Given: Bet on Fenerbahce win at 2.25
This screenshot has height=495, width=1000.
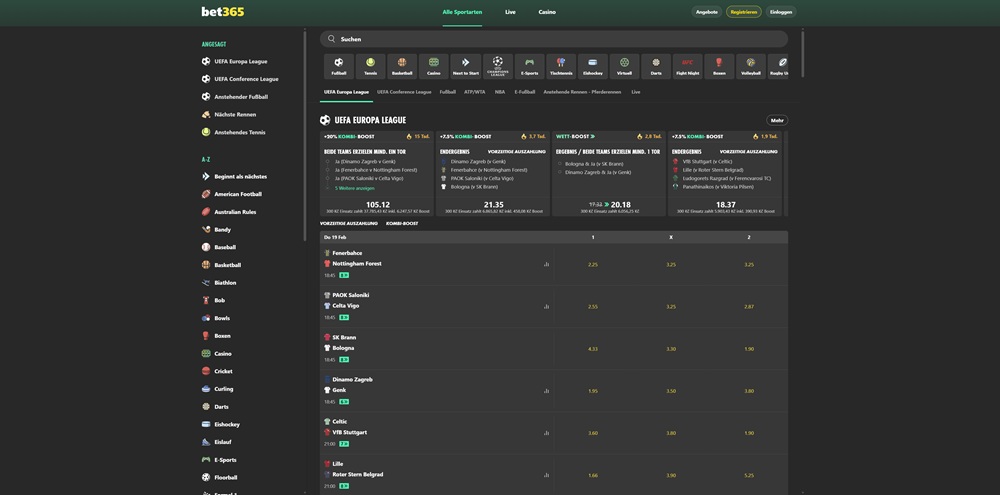Looking at the screenshot, I should coord(592,264).
